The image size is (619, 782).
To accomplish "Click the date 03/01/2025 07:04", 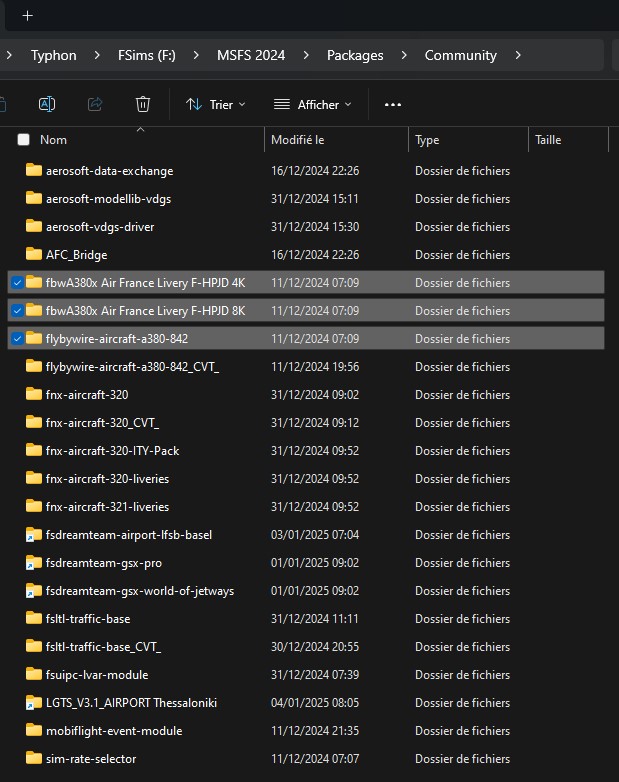I will point(315,534).
